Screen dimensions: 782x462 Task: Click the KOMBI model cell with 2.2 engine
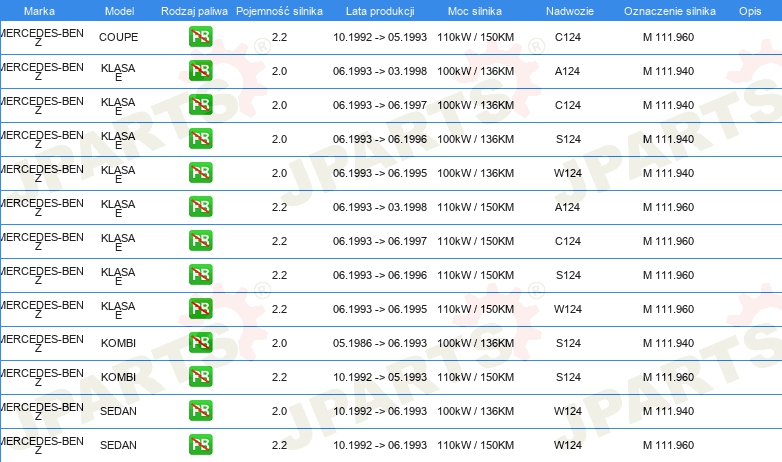coord(118,377)
